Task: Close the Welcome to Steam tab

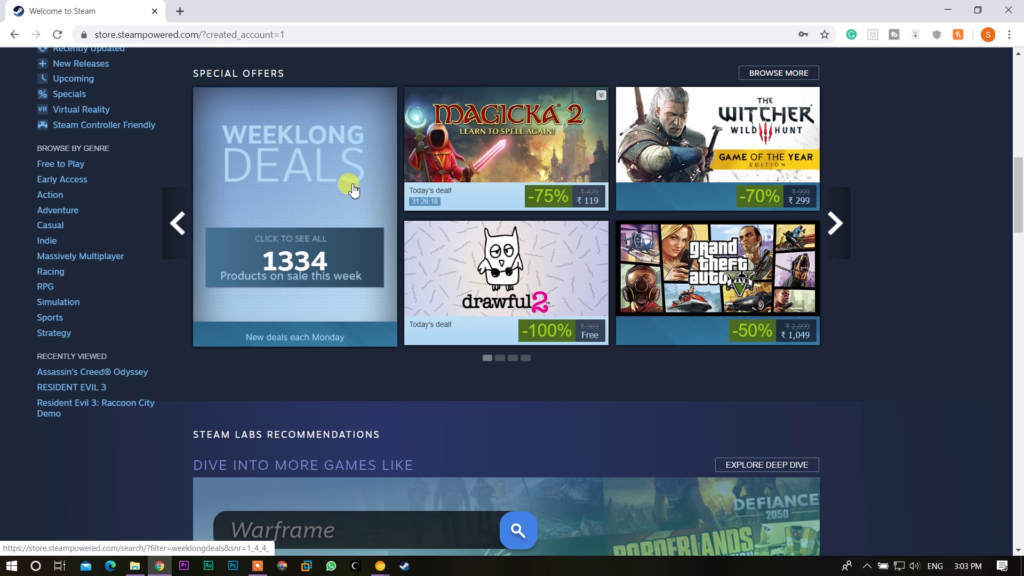Action: (155, 11)
